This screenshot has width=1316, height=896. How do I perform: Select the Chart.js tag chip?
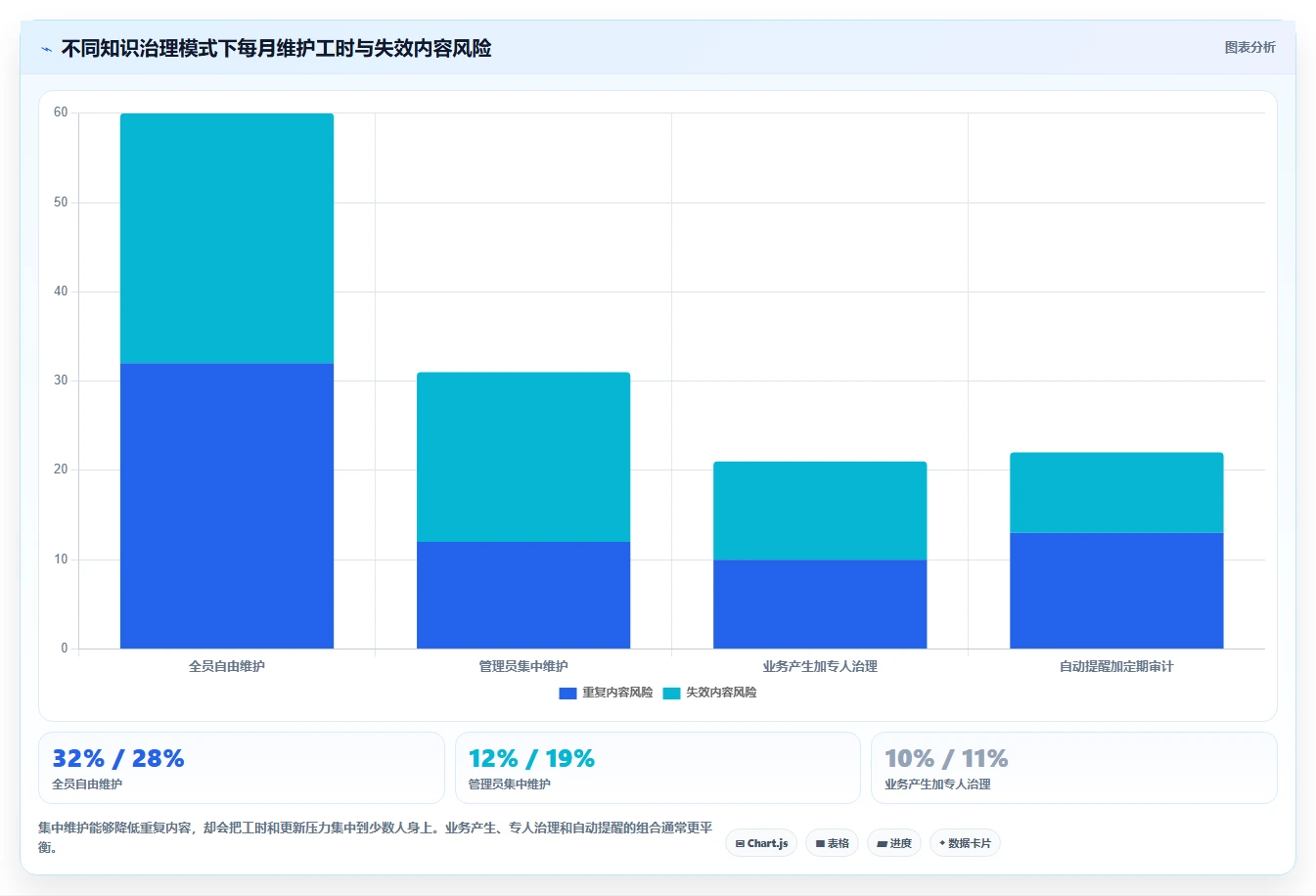coord(761,843)
